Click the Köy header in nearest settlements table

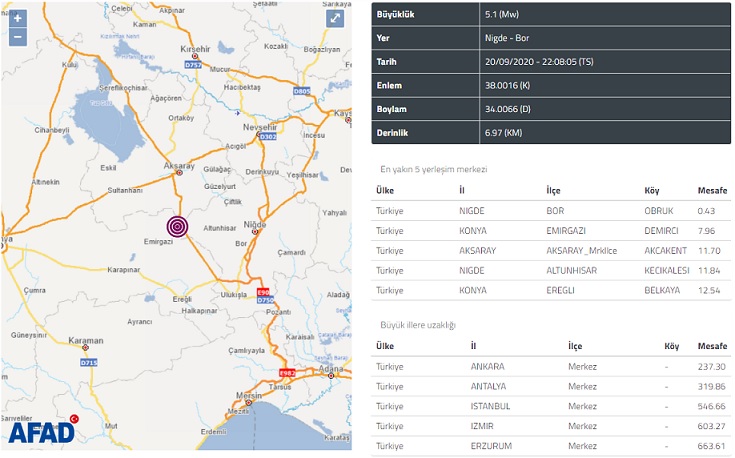point(653,190)
